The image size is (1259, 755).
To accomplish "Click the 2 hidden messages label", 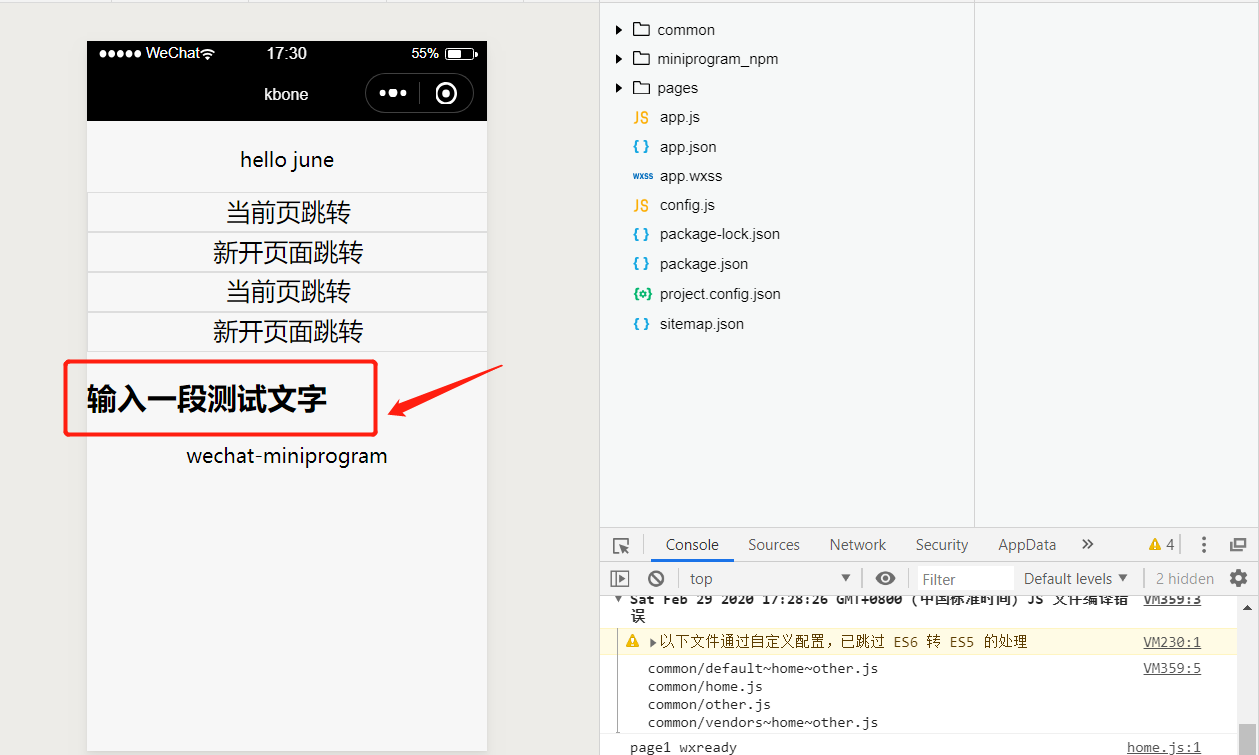I will pos(1185,578).
